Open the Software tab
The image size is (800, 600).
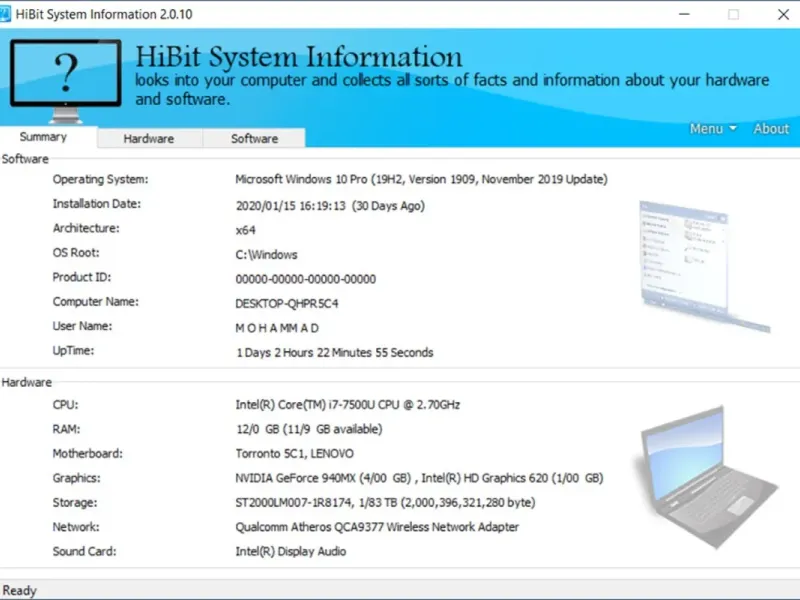255,139
